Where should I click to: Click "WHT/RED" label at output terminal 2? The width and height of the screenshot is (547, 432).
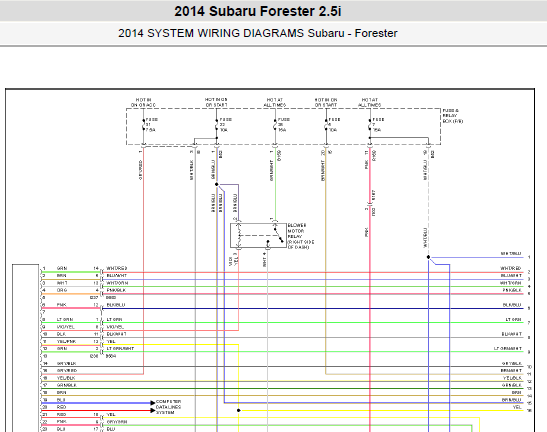[x=511, y=268]
